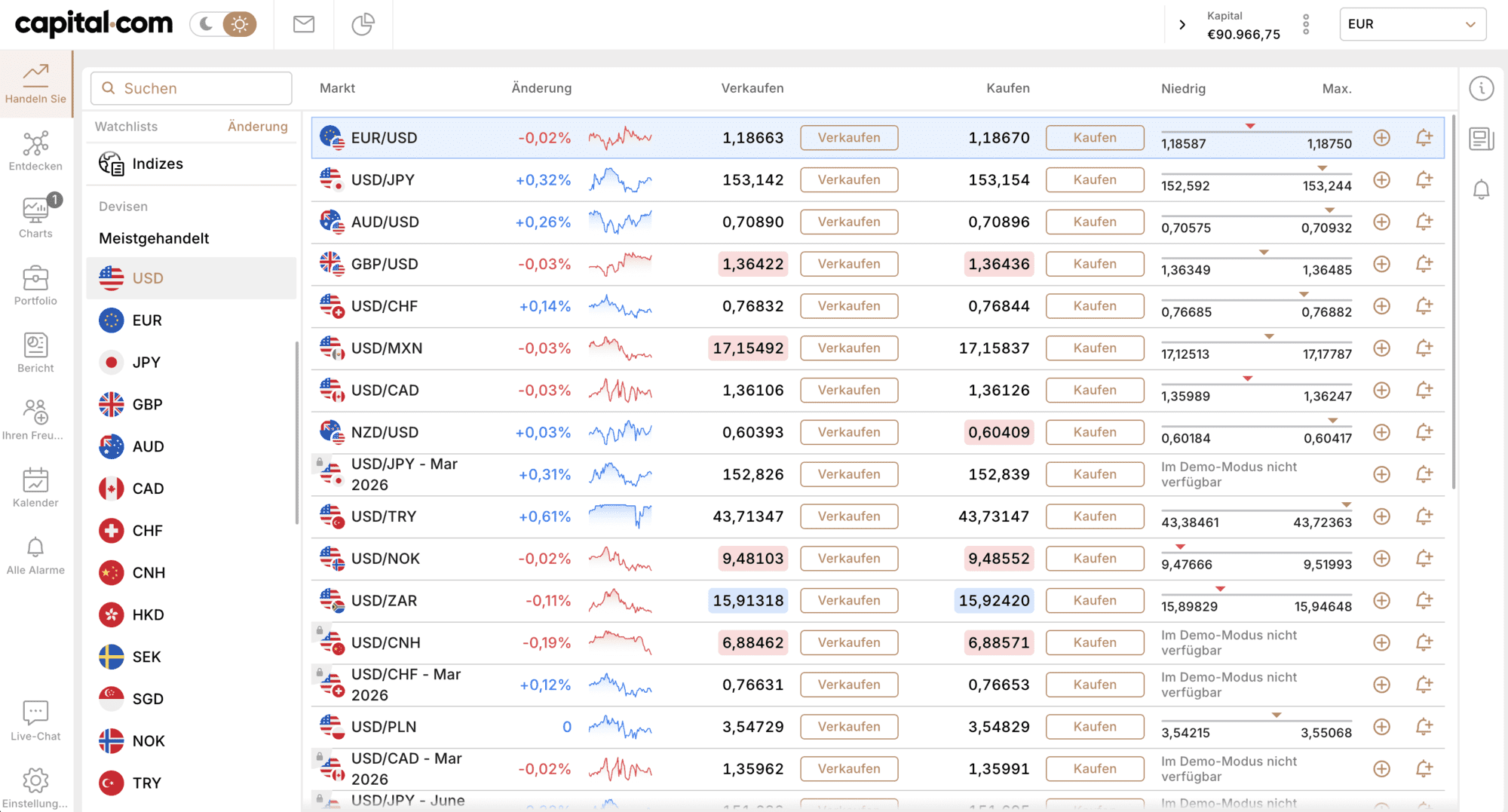
Task: Add AUD/USD to watchlist via plus icon
Action: [x=1381, y=222]
